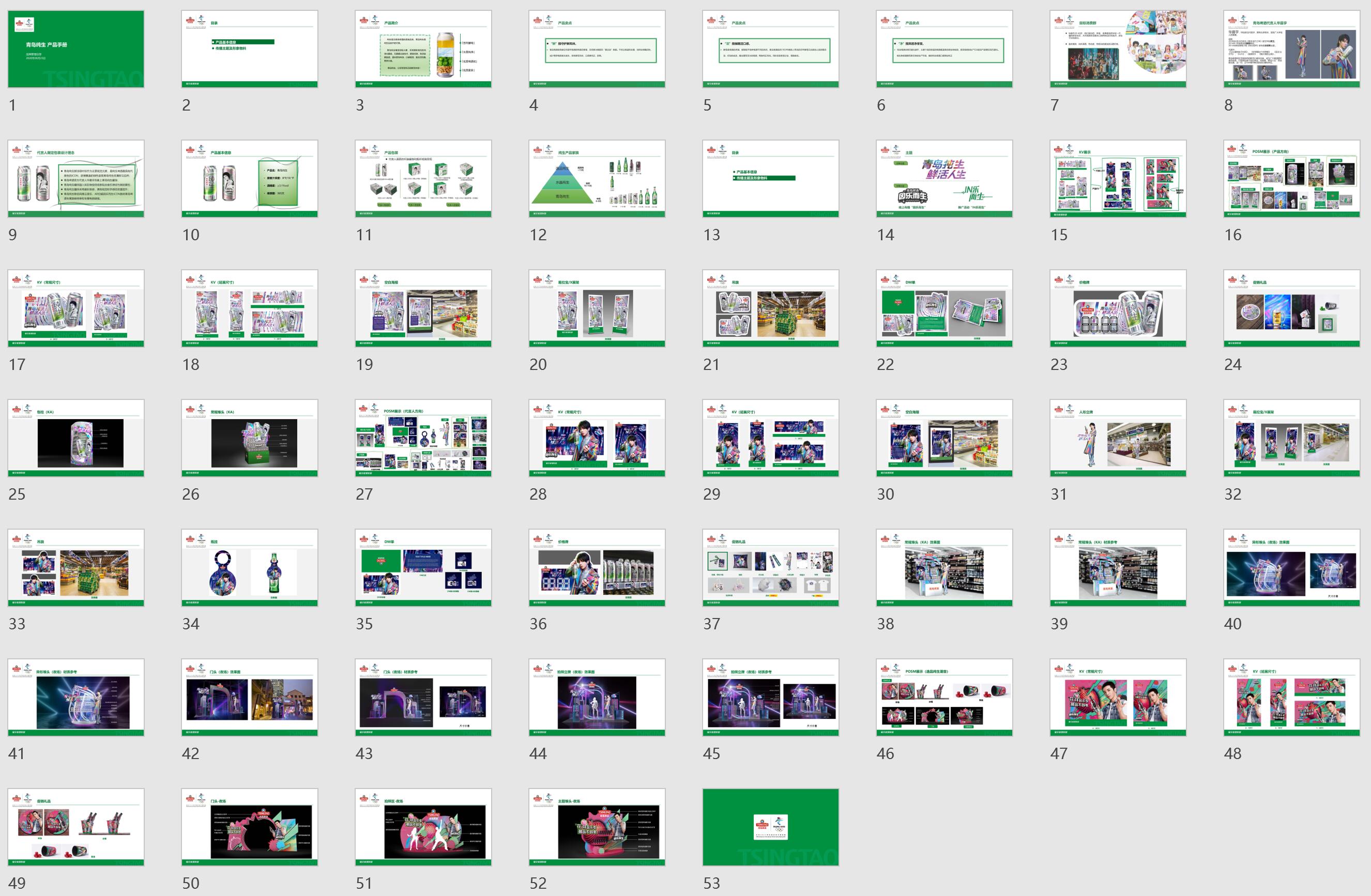The height and width of the screenshot is (896, 1371).
Task: Click slide thumbnail number 28
Action: [597, 438]
